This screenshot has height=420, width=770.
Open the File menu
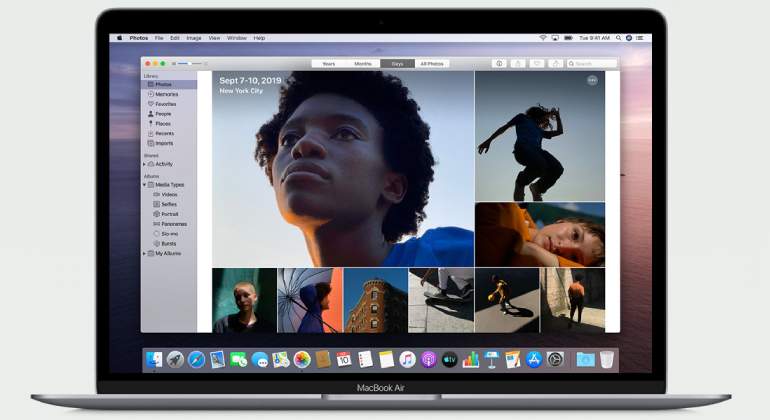tap(159, 38)
